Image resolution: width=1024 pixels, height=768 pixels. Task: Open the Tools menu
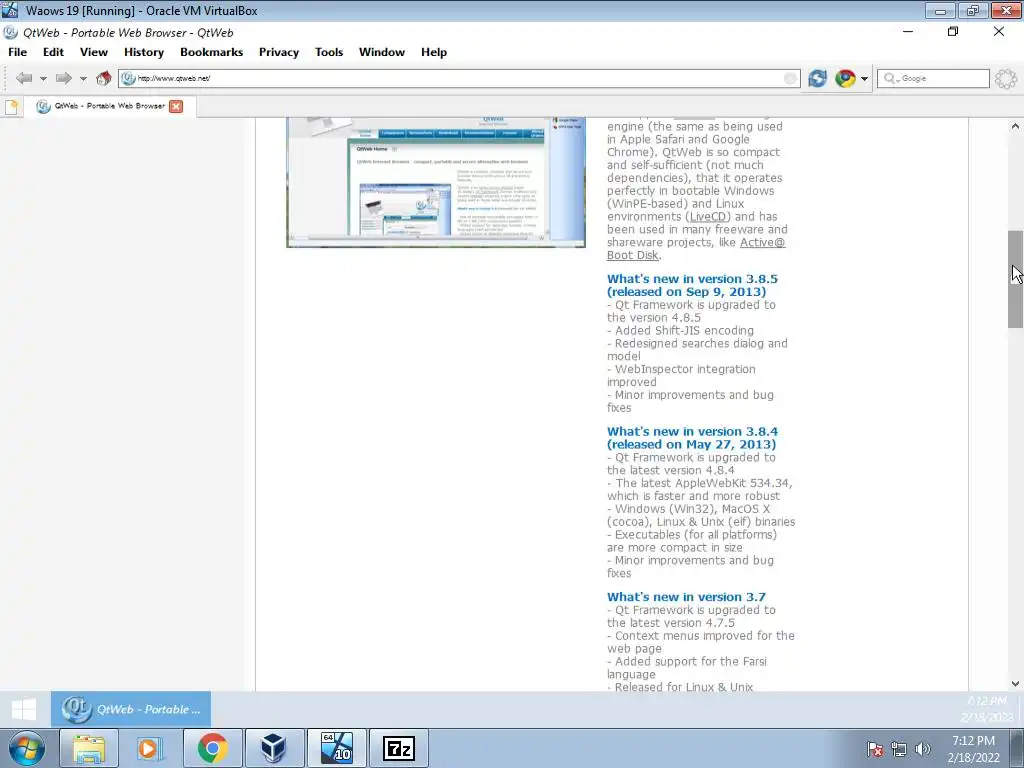[x=328, y=52]
